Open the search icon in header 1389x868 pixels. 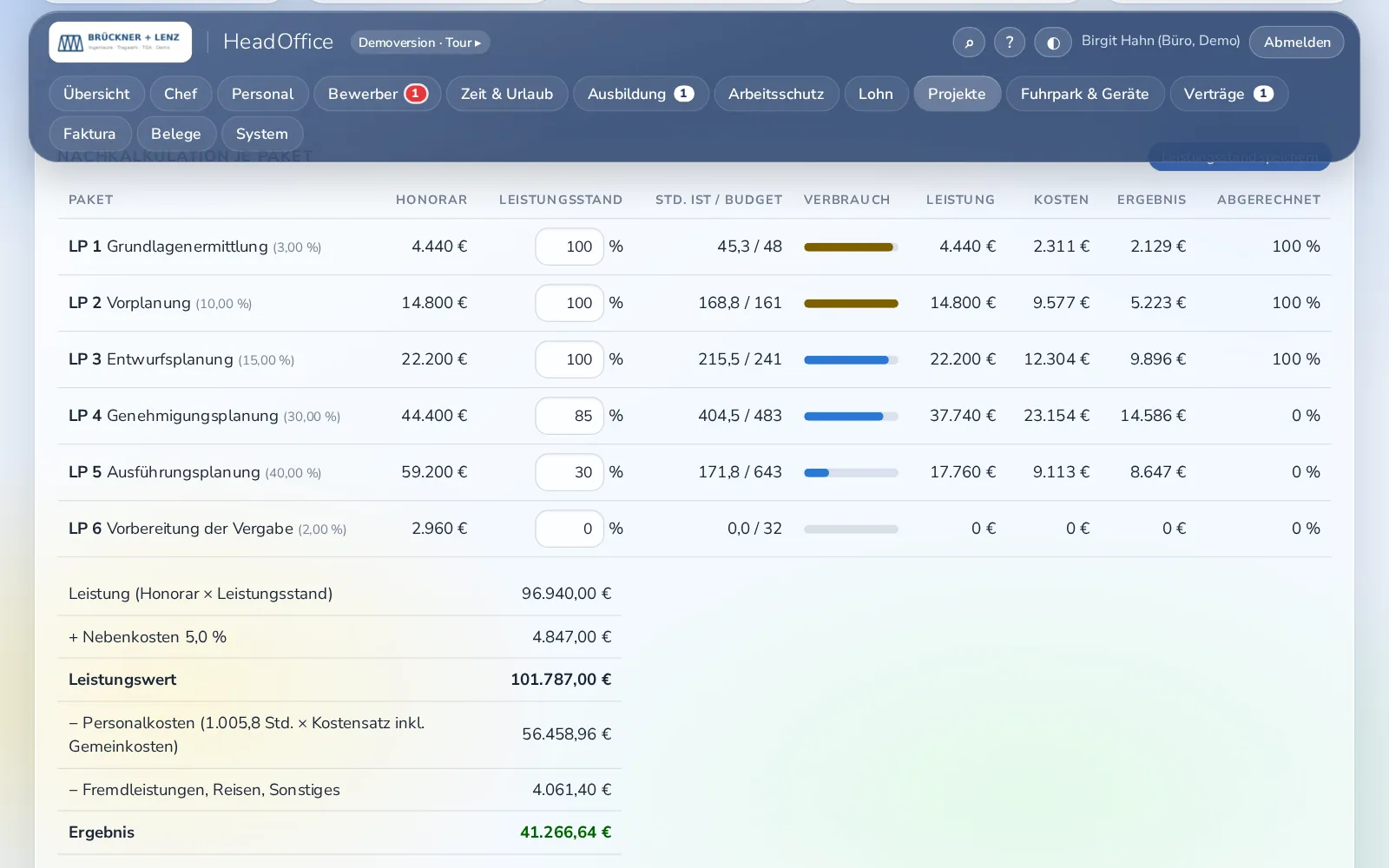969,42
